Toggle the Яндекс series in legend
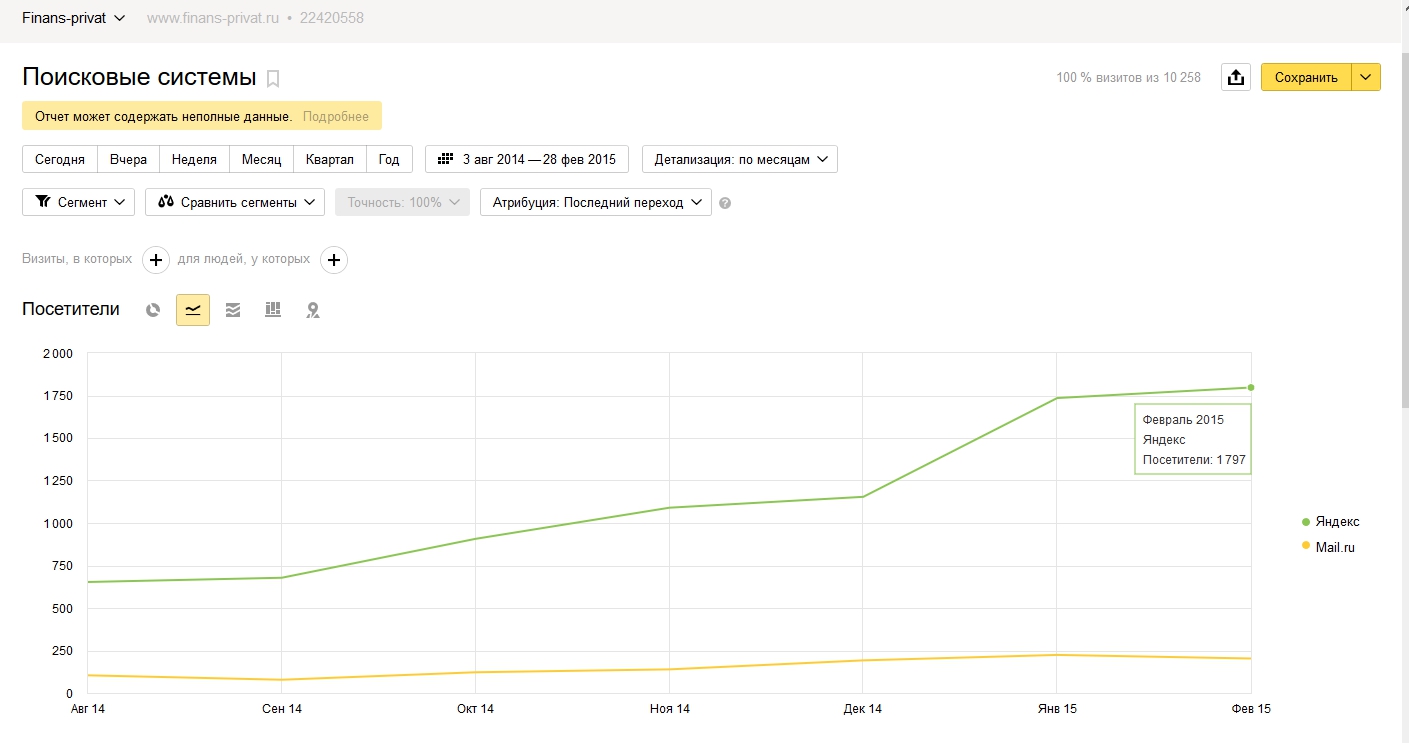 [1336, 522]
